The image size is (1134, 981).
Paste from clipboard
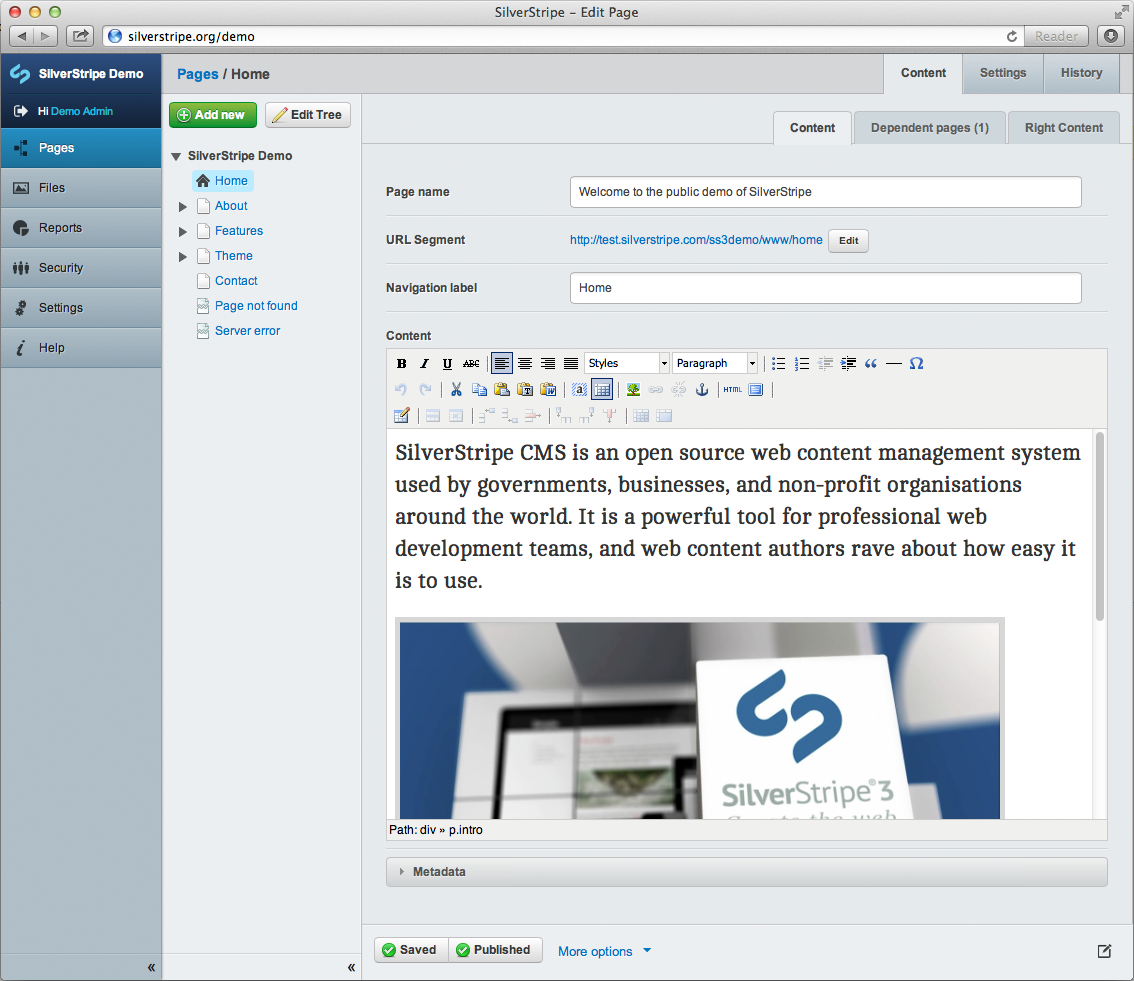pyautogui.click(x=502, y=390)
